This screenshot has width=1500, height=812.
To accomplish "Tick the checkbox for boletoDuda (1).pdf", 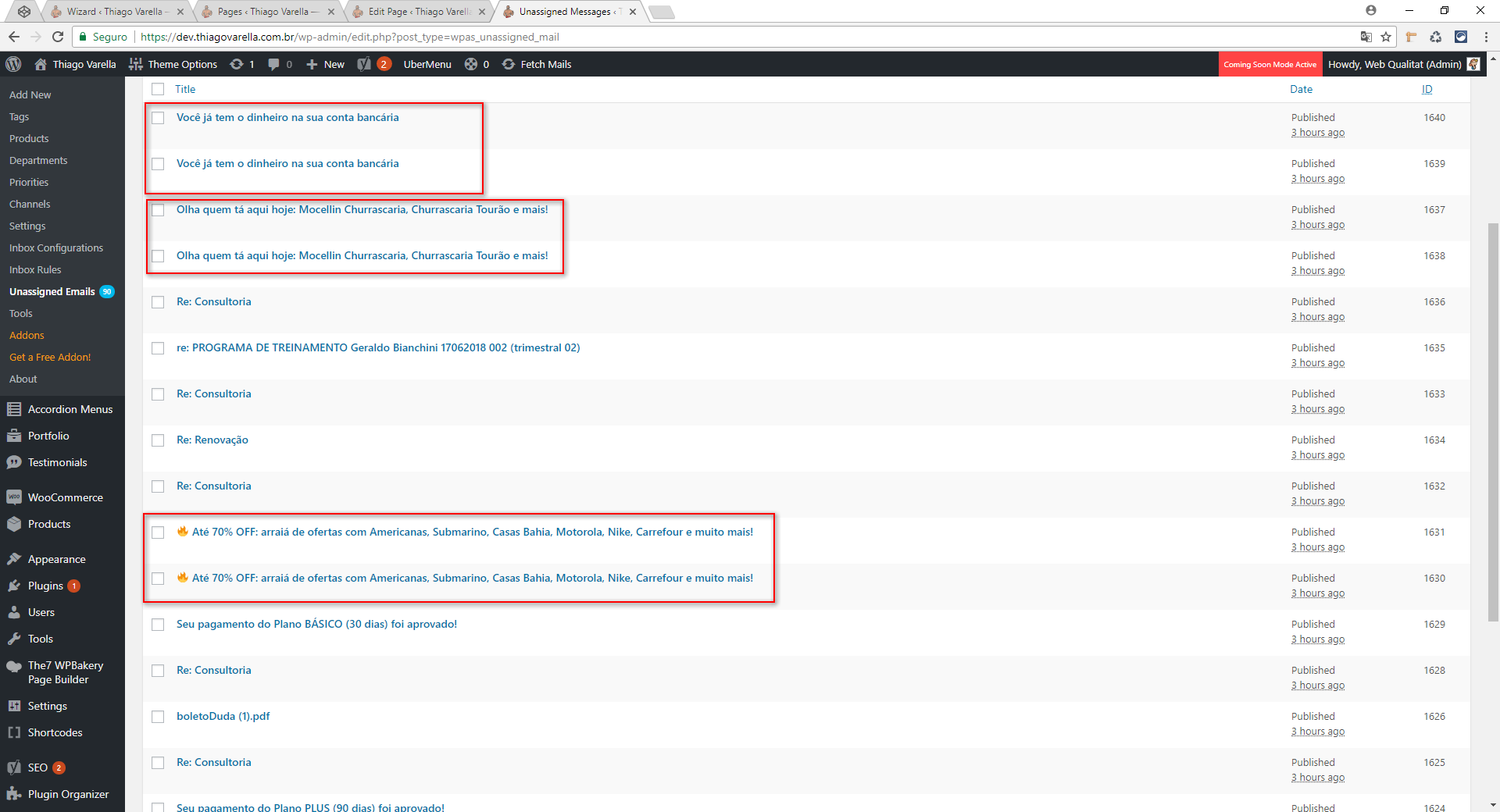I will tap(158, 717).
